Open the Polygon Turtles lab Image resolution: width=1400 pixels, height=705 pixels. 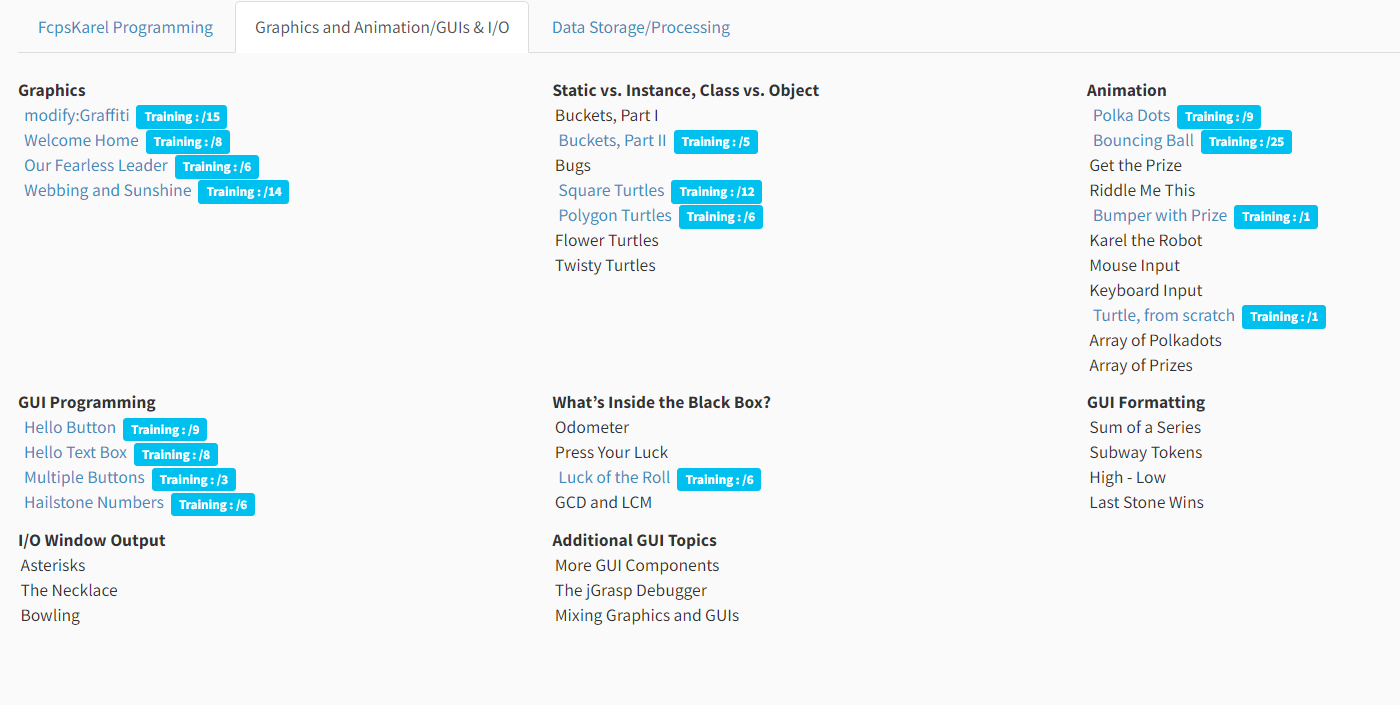615,215
